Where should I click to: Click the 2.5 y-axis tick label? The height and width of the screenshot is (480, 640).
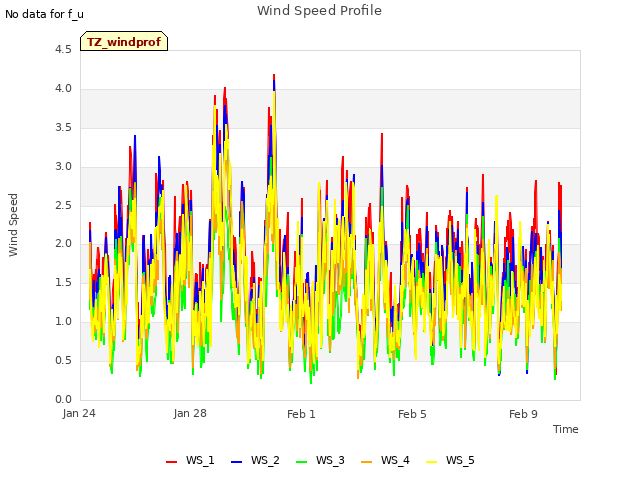[63, 205]
